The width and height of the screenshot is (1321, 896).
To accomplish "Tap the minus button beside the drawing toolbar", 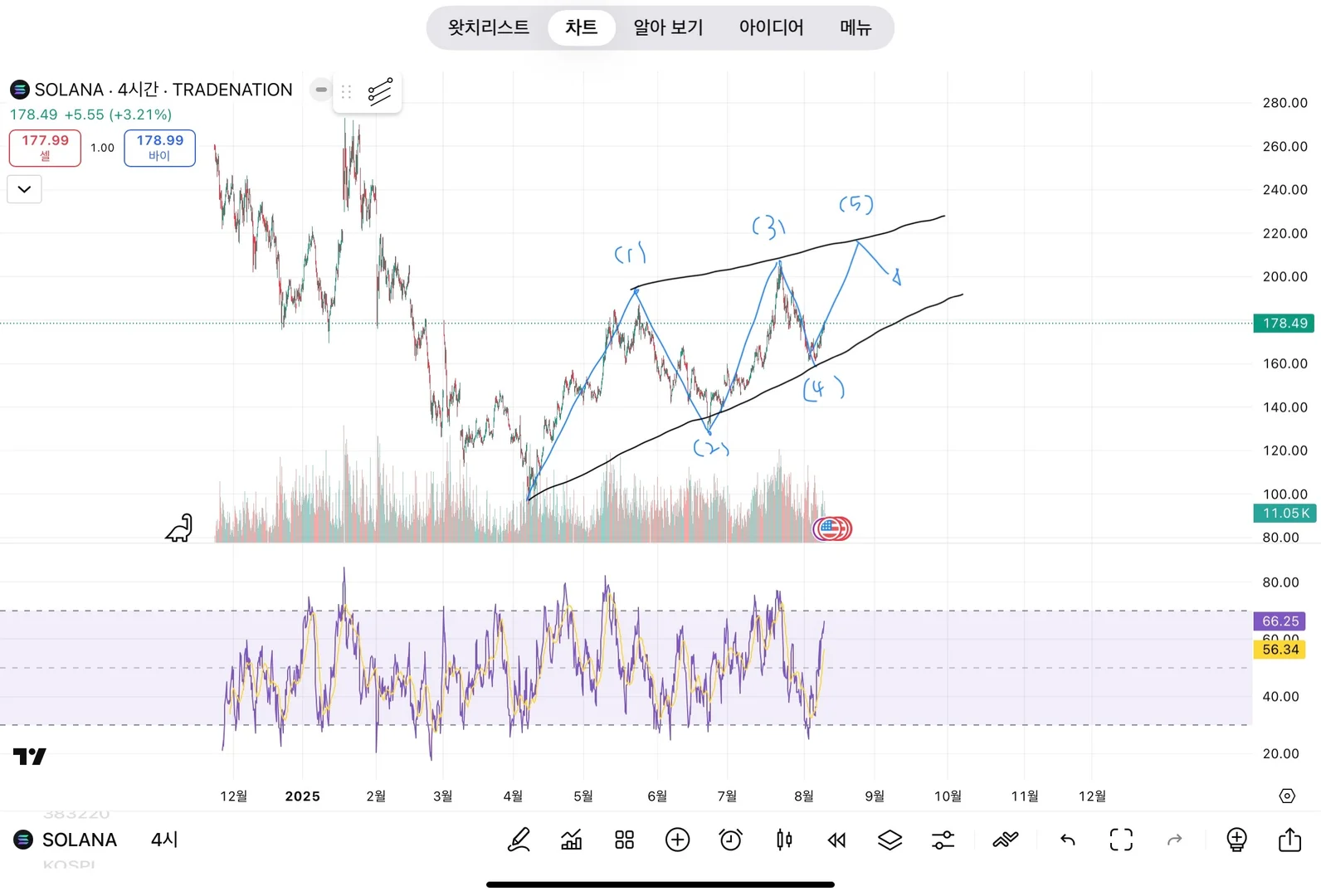I will point(321,90).
